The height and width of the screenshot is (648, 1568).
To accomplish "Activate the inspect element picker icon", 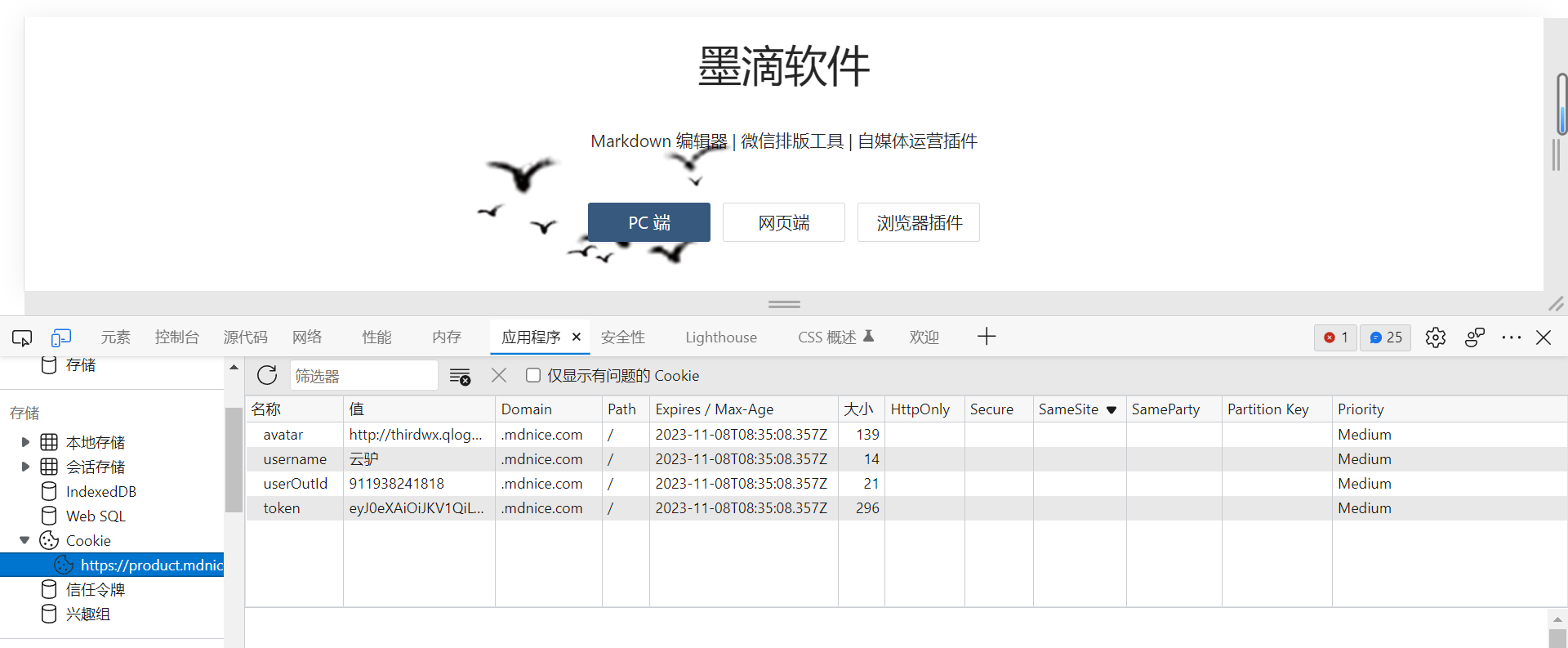I will point(22,337).
